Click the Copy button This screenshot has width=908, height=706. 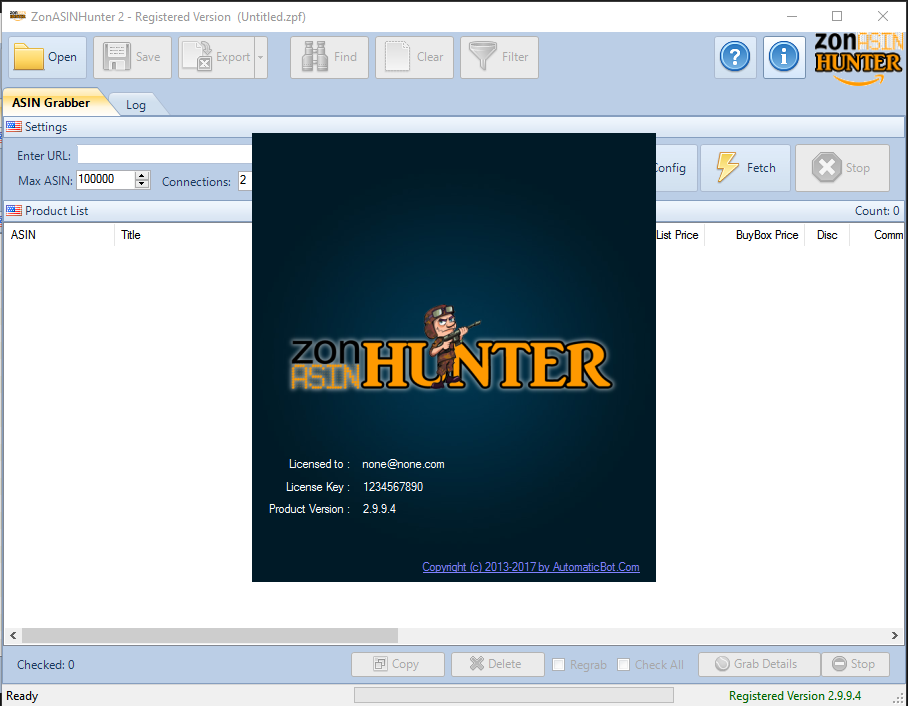click(398, 664)
